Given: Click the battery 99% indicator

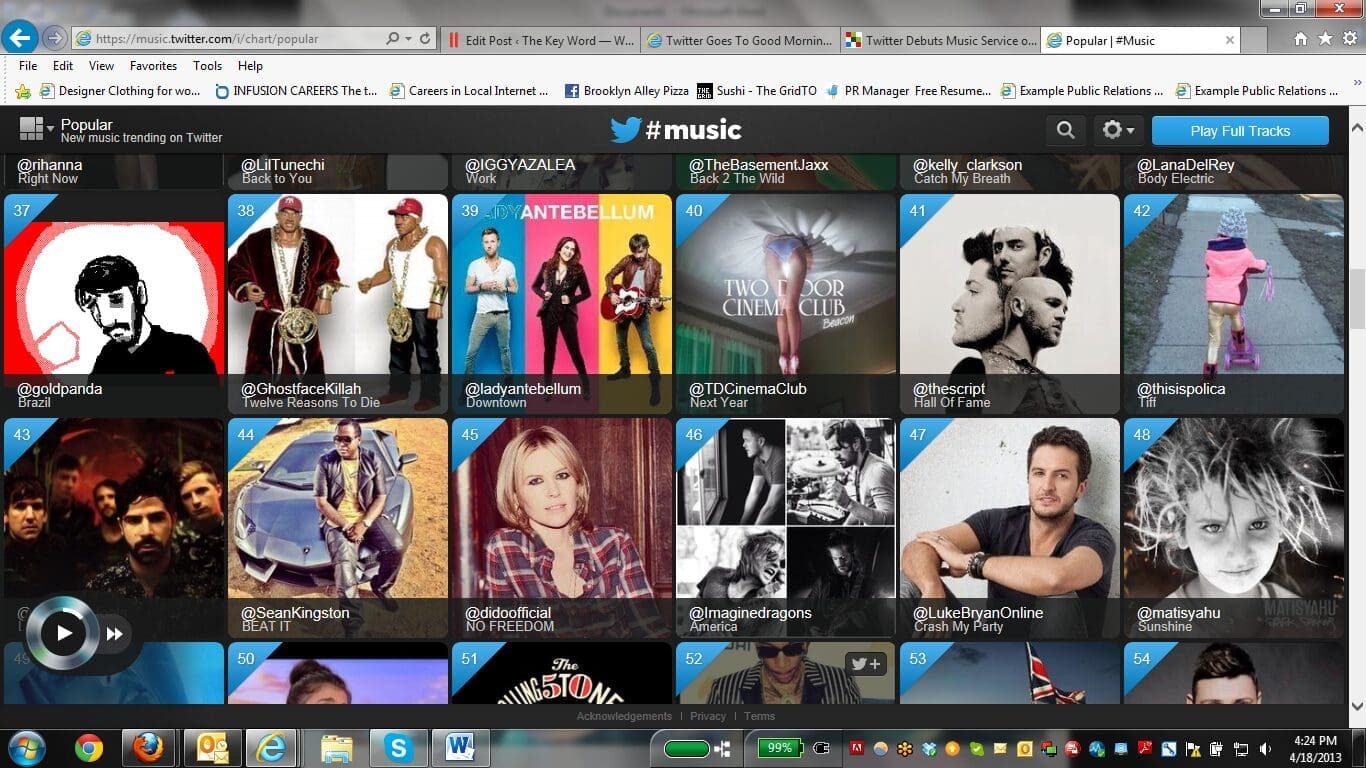Looking at the screenshot, I should pyautogui.click(x=779, y=748).
